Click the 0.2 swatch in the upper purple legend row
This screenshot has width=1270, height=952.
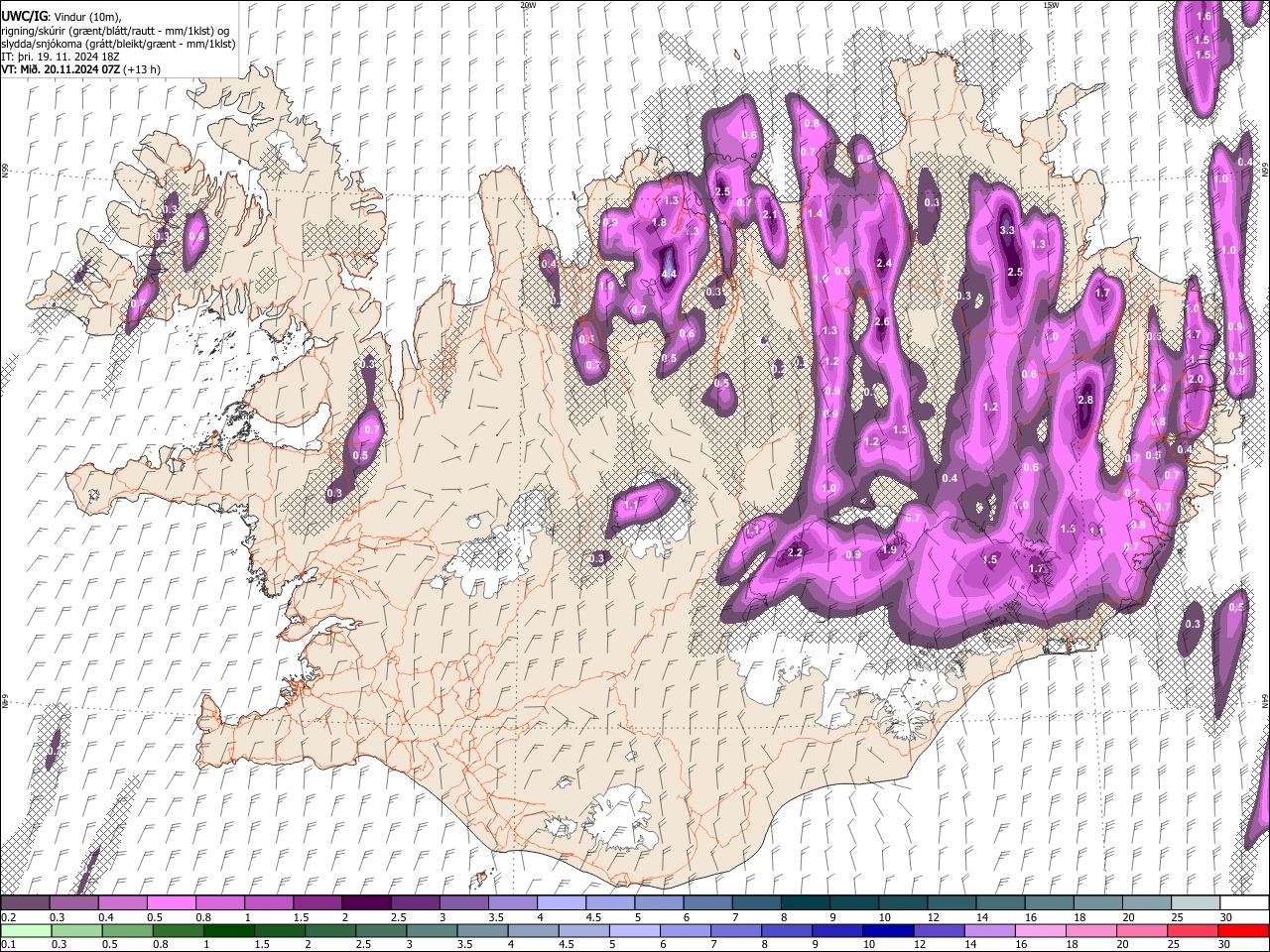click(25, 902)
